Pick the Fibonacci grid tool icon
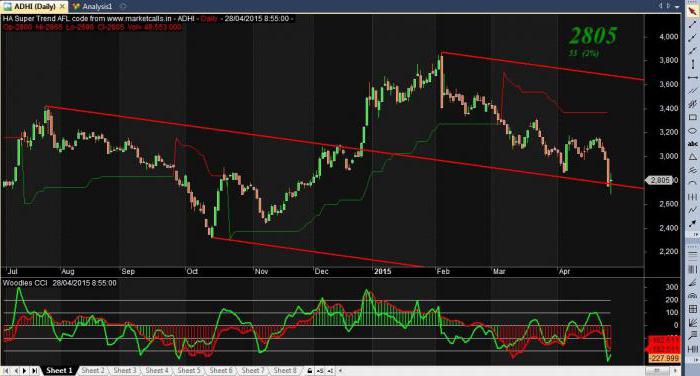Image resolution: width=700 pixels, height=376 pixels. [x=692, y=309]
